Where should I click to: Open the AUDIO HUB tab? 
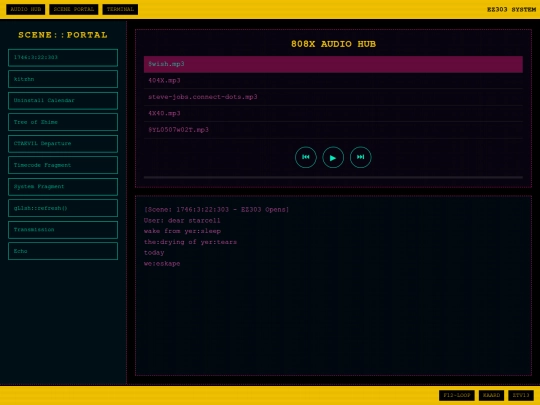point(25,9)
